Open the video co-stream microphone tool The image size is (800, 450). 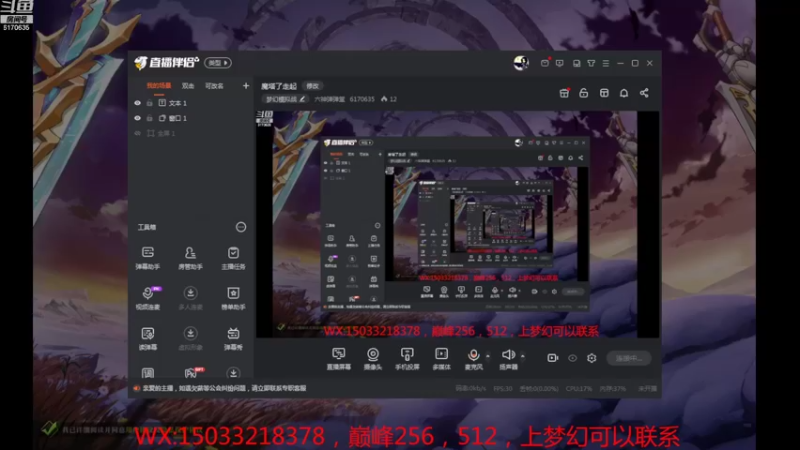click(147, 298)
